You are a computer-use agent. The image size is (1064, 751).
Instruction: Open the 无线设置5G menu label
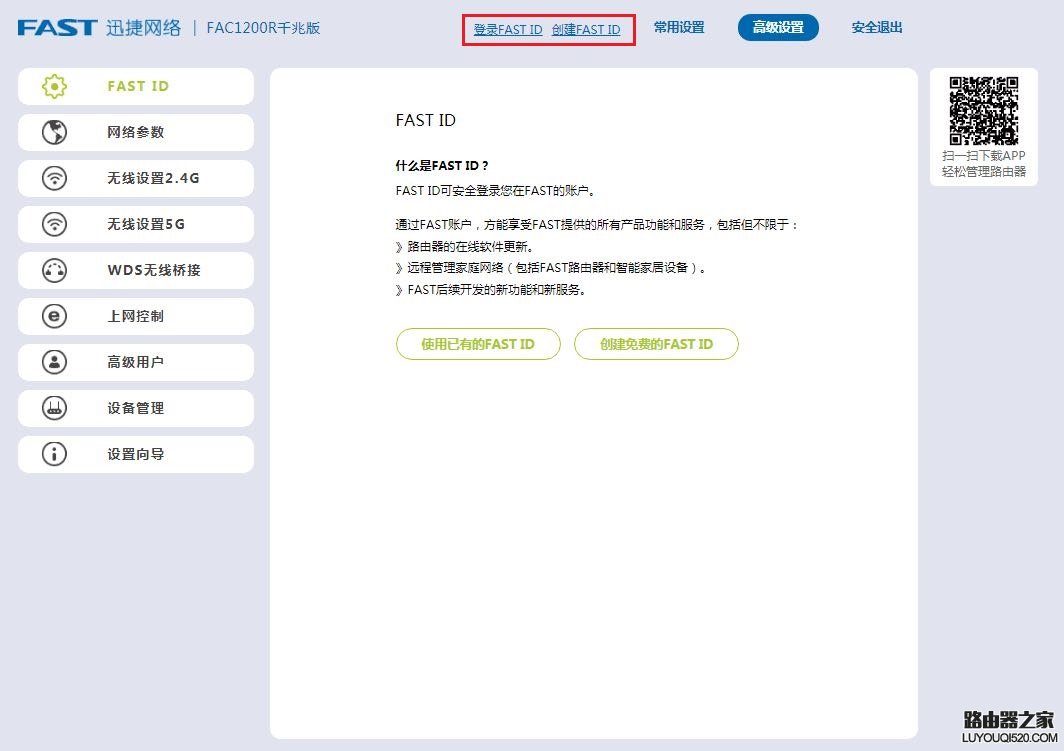[x=146, y=224]
